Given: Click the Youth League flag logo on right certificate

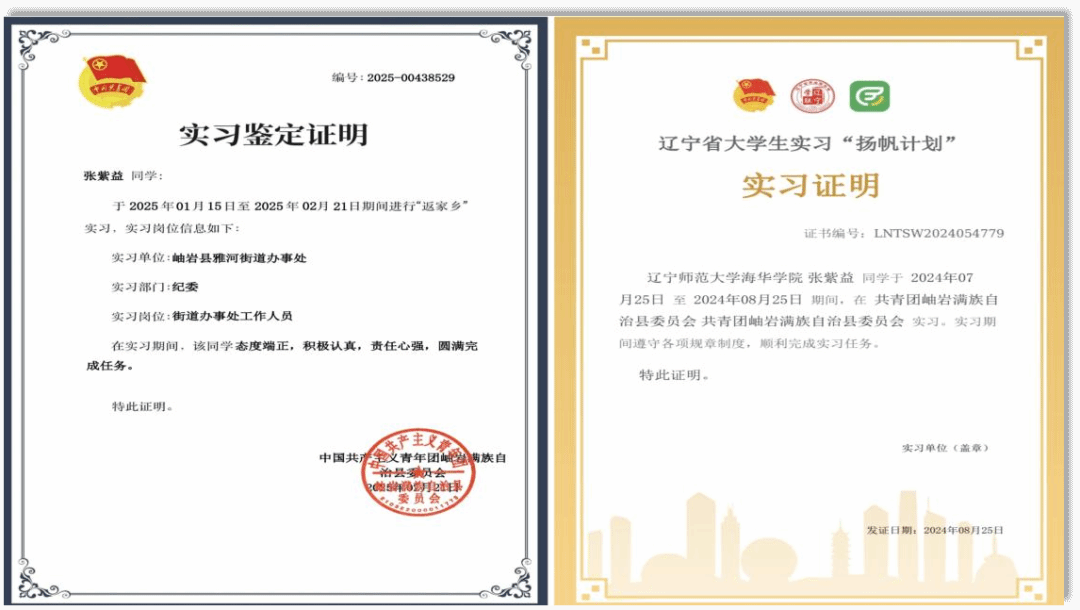Looking at the screenshot, I should [754, 97].
